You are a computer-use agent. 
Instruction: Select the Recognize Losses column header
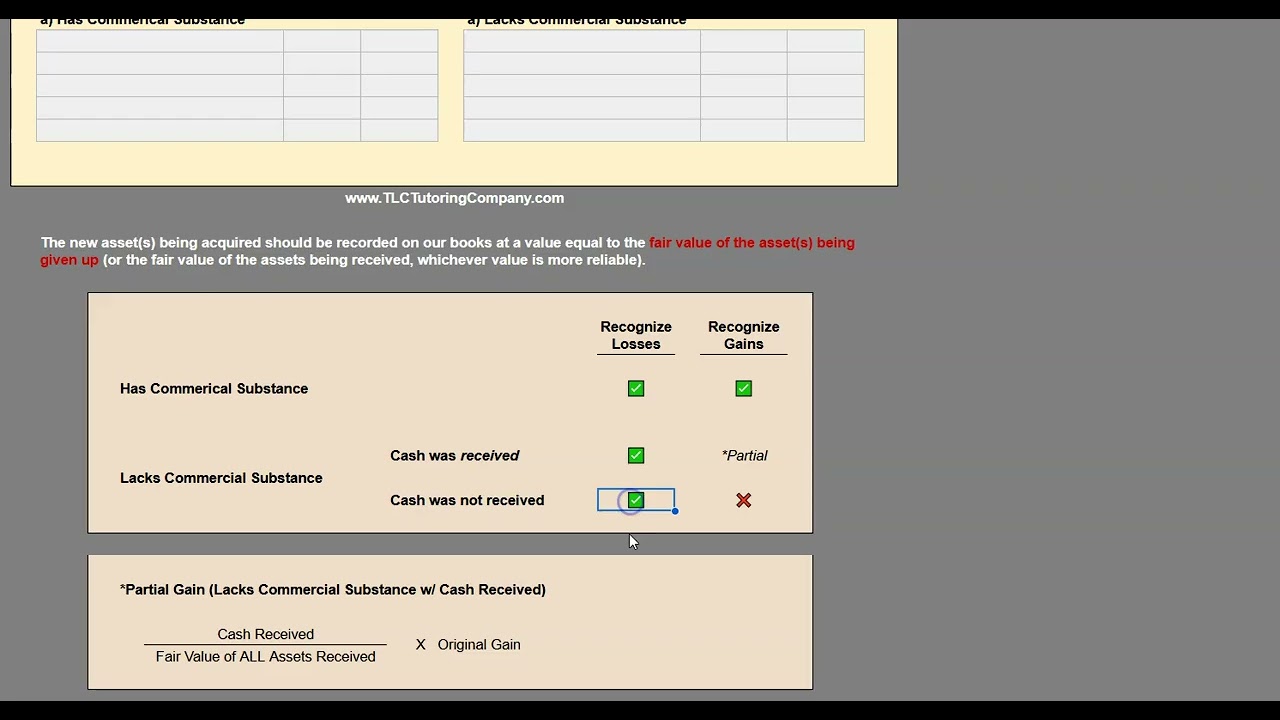[x=636, y=335]
